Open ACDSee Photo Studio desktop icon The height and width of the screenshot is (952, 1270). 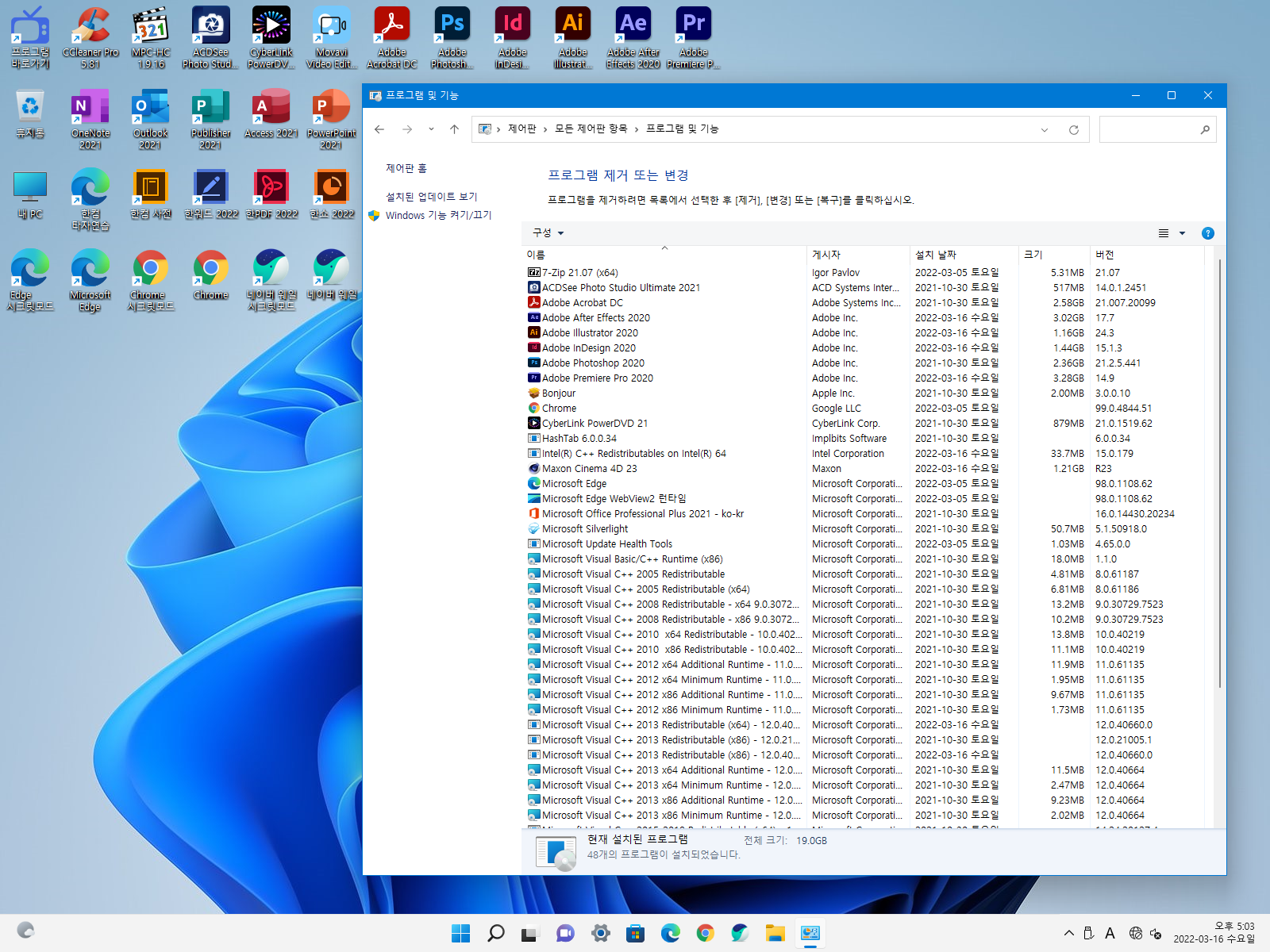210,38
